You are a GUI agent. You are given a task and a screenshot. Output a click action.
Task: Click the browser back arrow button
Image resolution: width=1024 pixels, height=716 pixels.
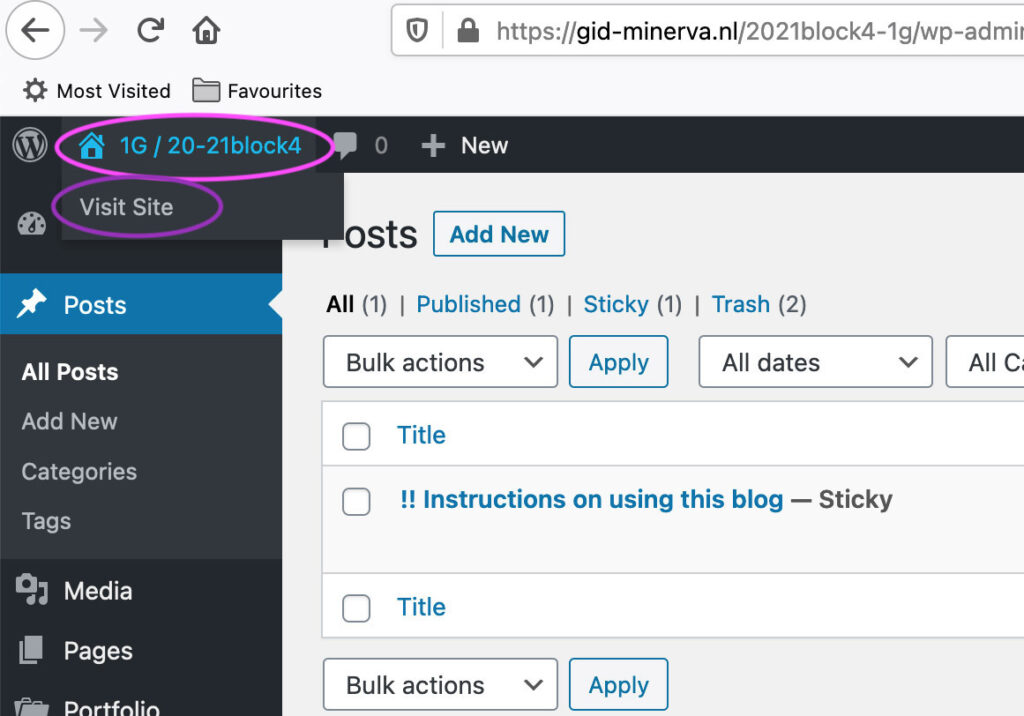(35, 31)
